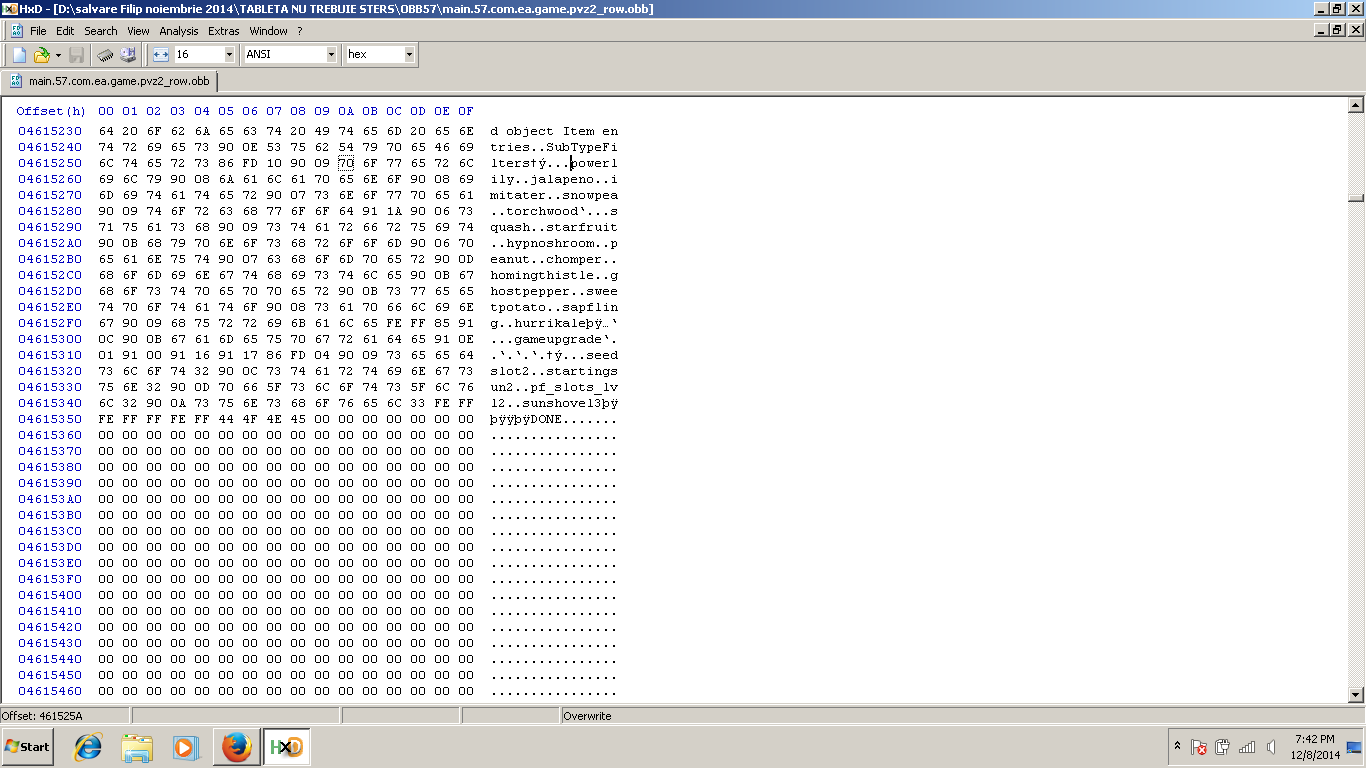
Task: Click decoded text 'un2..pf_slots_lv'
Action: 554,387
